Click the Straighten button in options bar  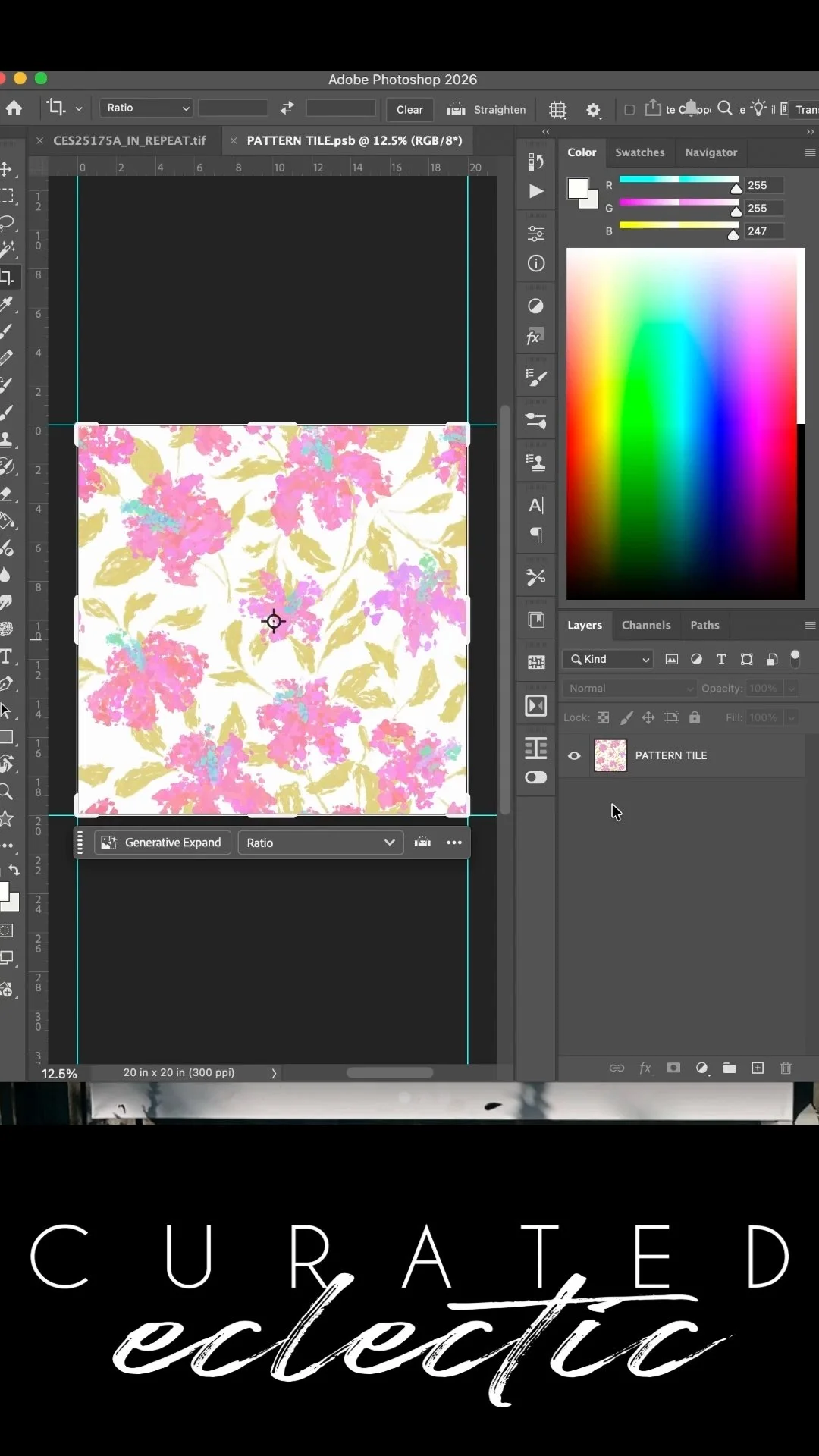click(x=486, y=110)
